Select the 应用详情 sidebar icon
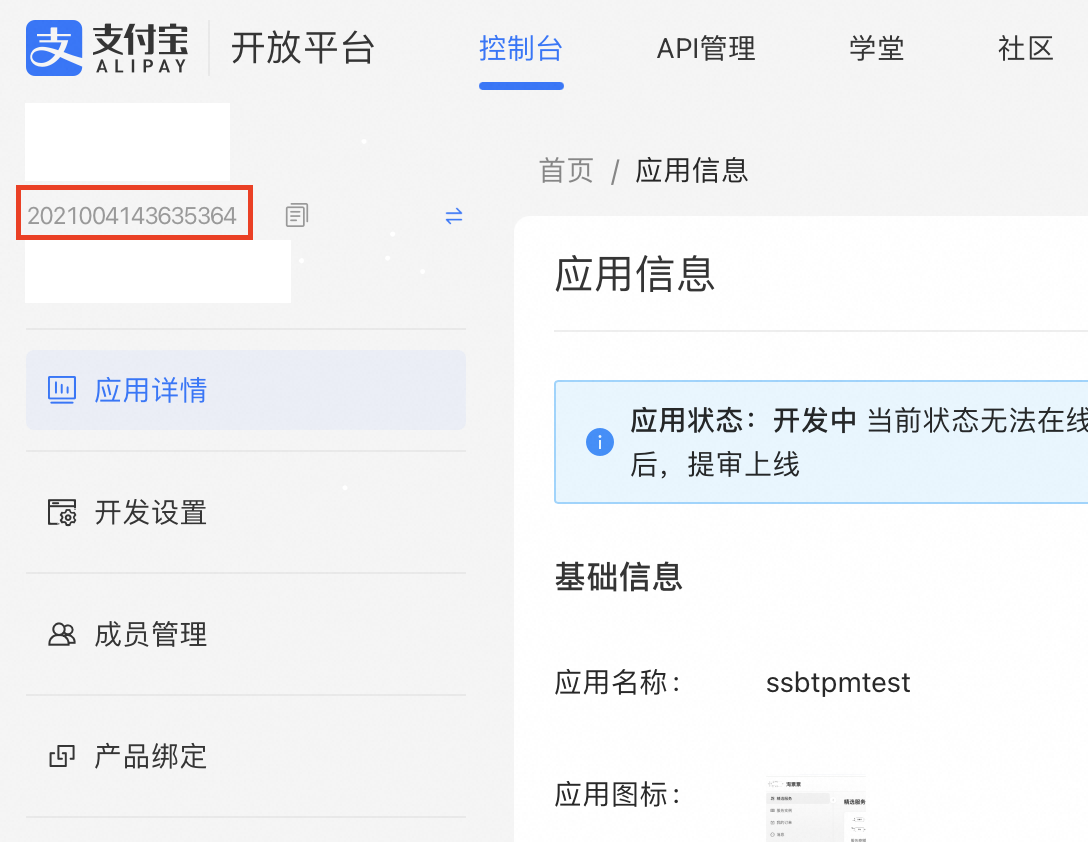1088x842 pixels. (x=62, y=390)
